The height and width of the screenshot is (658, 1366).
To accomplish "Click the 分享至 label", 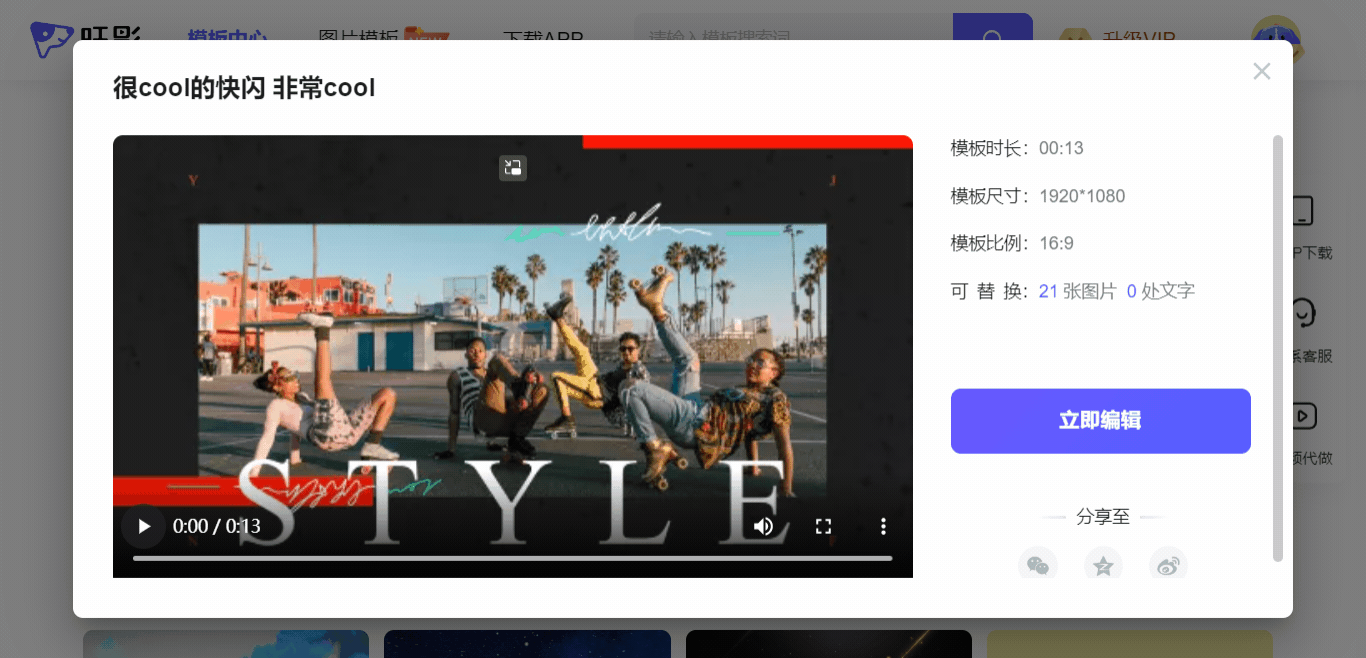I will (1103, 517).
